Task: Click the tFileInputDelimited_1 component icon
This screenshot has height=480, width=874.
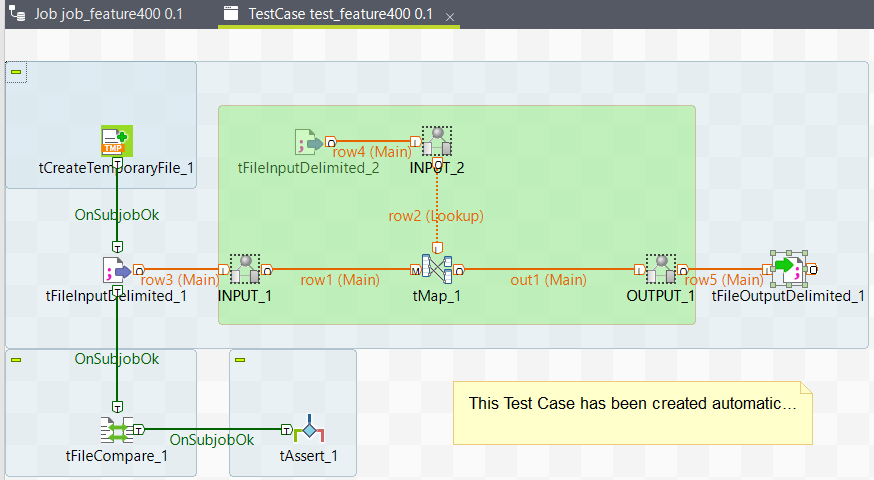Action: 117,269
